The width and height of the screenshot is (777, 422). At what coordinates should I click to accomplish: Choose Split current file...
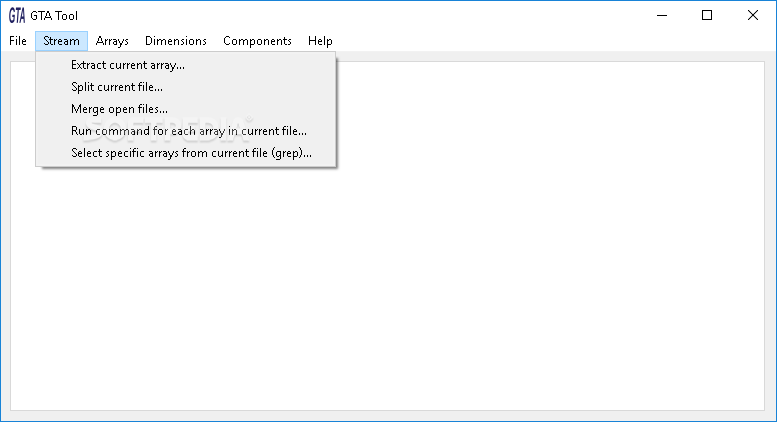[x=186, y=87]
